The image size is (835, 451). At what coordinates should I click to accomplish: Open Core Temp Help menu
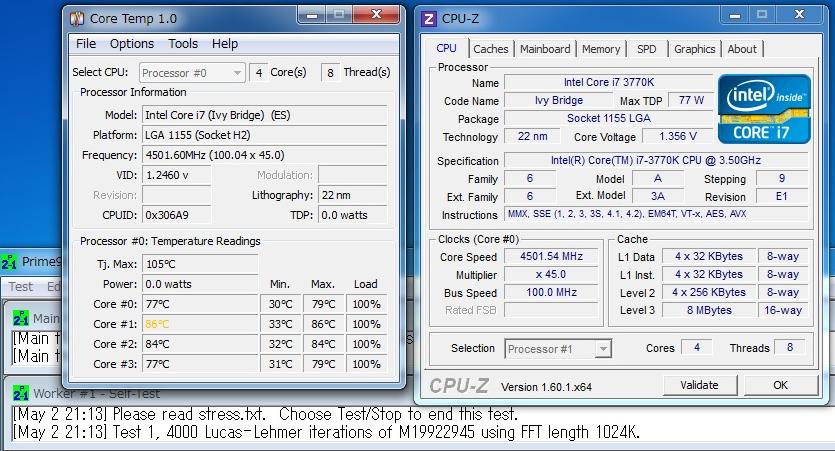225,44
